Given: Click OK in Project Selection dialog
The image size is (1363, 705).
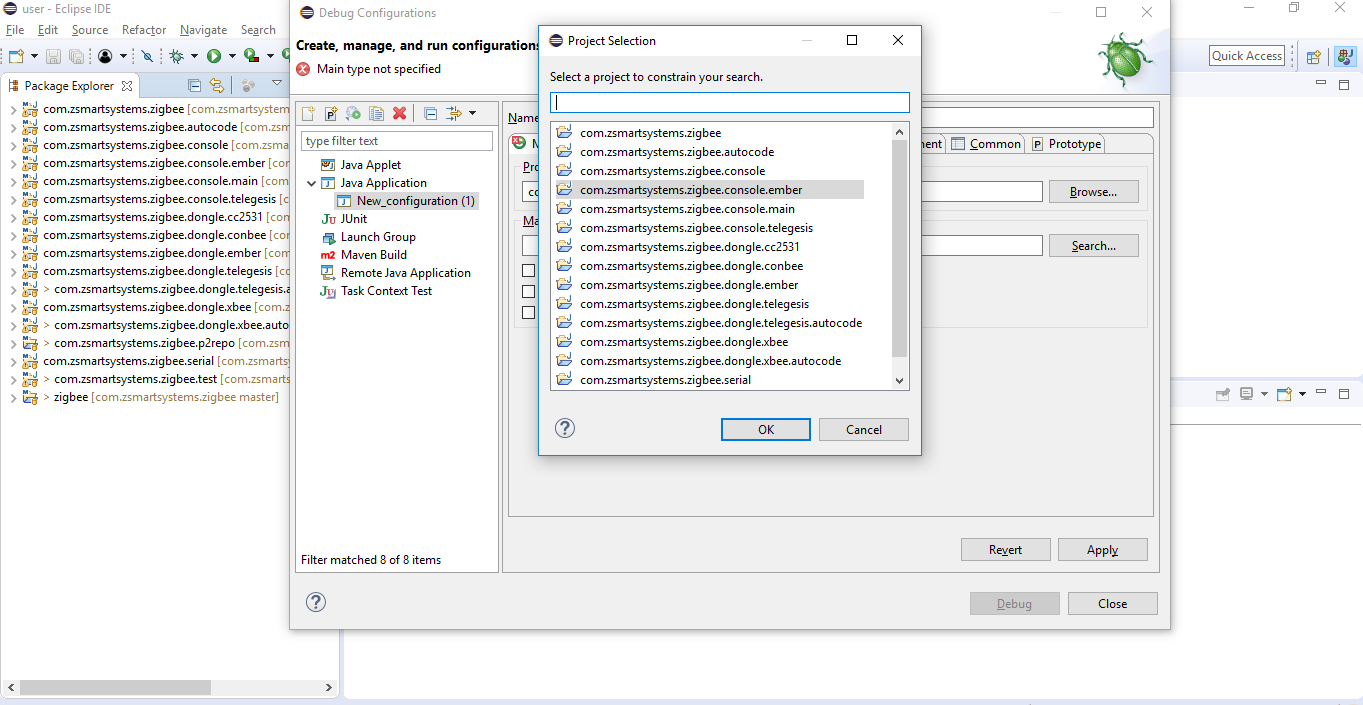Looking at the screenshot, I should (766, 429).
